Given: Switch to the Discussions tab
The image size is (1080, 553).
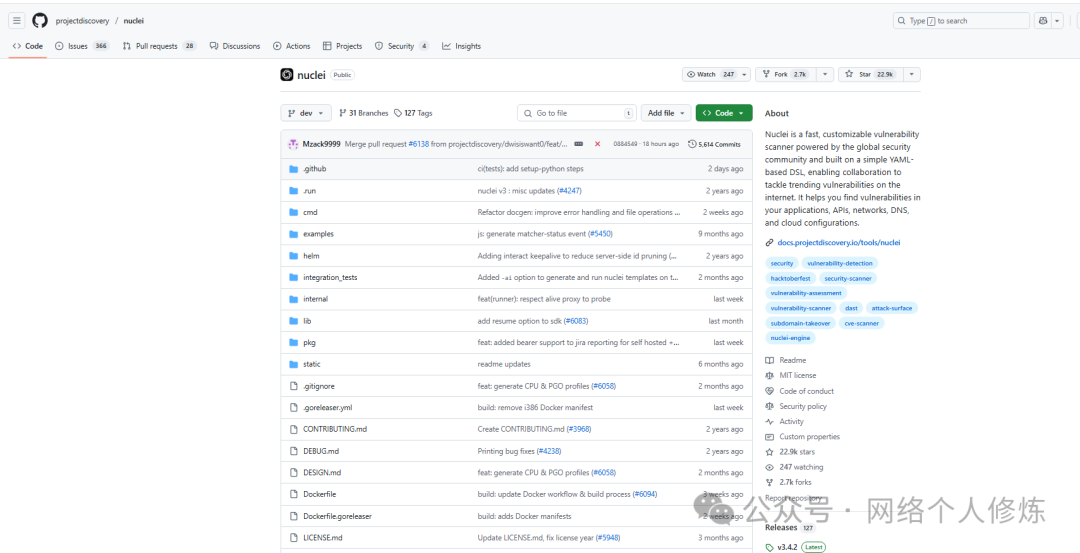Looking at the screenshot, I should pyautogui.click(x=235, y=46).
